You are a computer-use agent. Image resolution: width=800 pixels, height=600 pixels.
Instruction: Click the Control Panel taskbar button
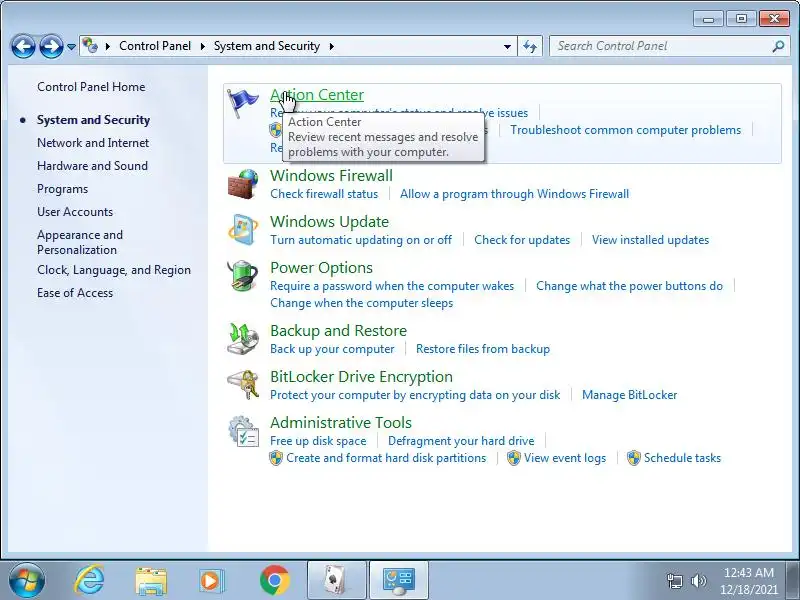click(x=399, y=580)
